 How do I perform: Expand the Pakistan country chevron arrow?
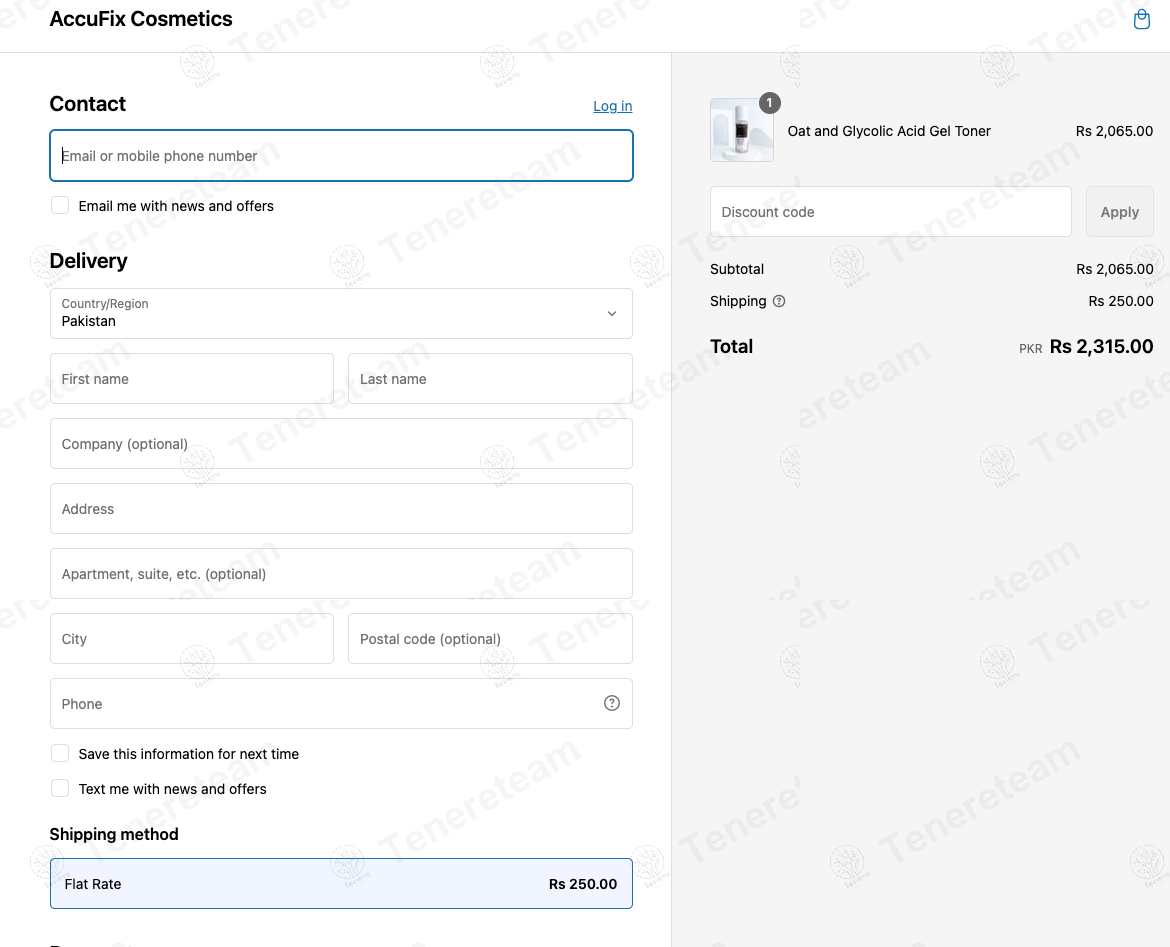tap(611, 313)
